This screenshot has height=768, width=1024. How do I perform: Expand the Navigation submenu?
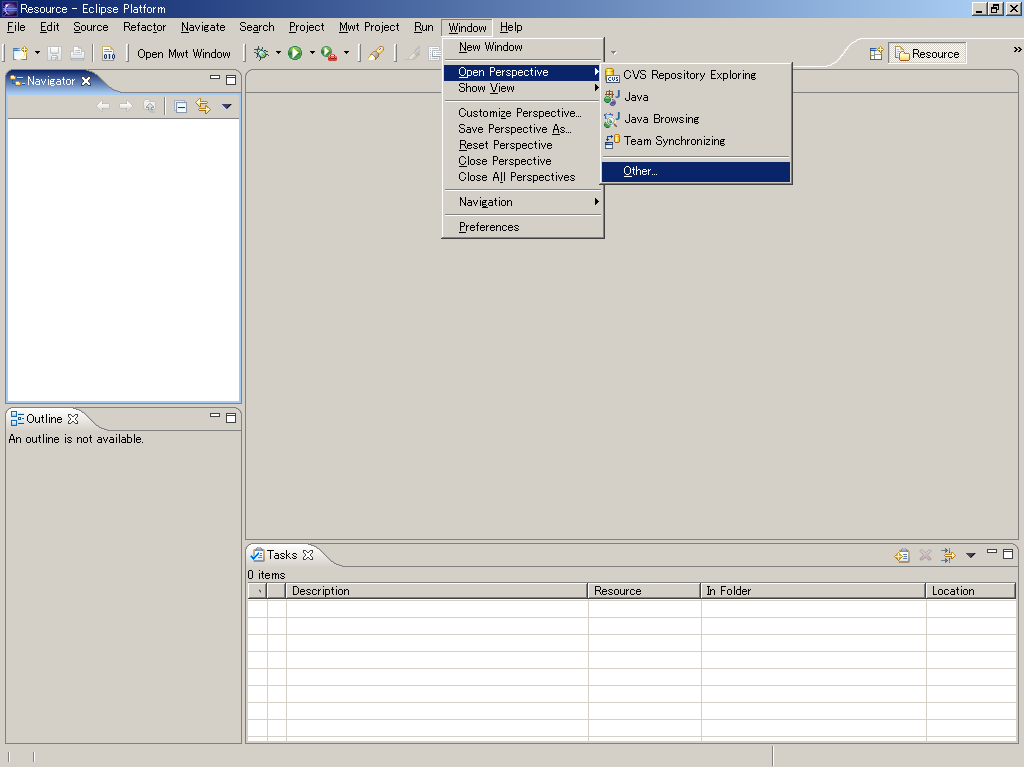click(x=522, y=202)
